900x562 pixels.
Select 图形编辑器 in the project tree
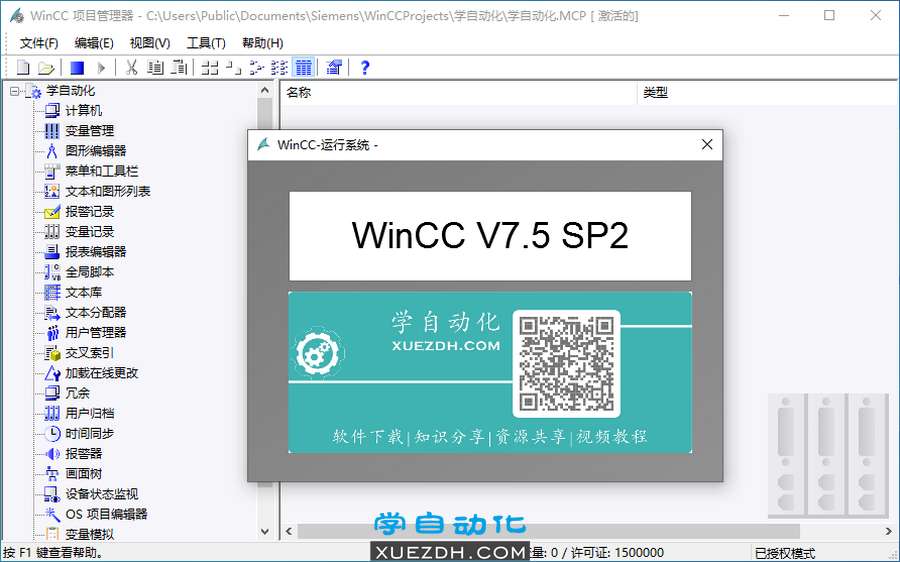coord(95,151)
